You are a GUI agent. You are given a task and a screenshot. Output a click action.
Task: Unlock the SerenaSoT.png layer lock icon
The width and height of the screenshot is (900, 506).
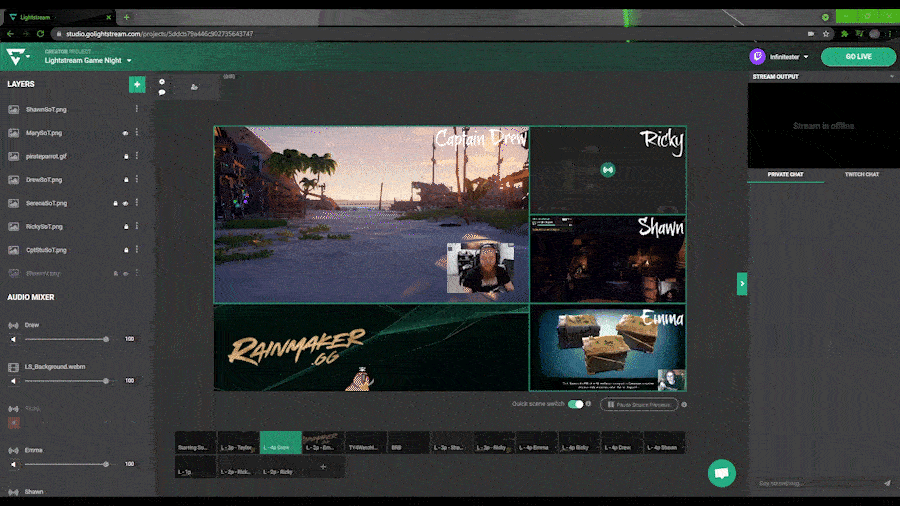115,203
